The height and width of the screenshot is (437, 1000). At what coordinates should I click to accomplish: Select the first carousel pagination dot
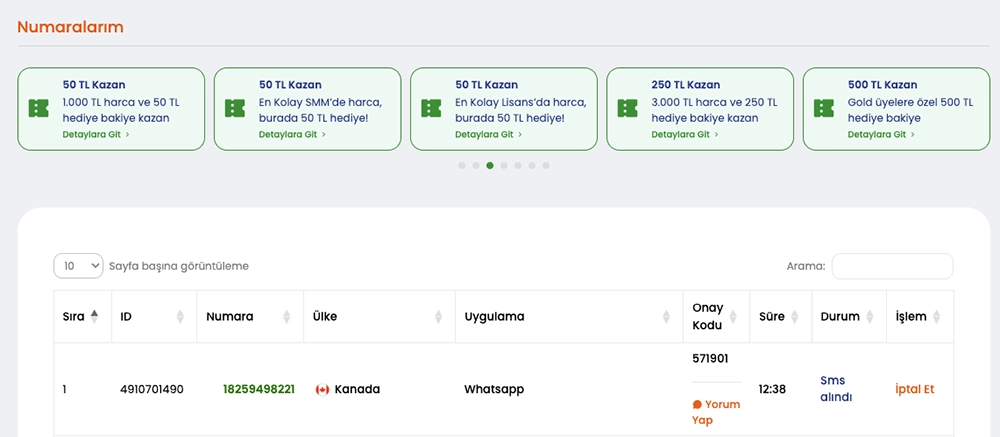coord(462,165)
